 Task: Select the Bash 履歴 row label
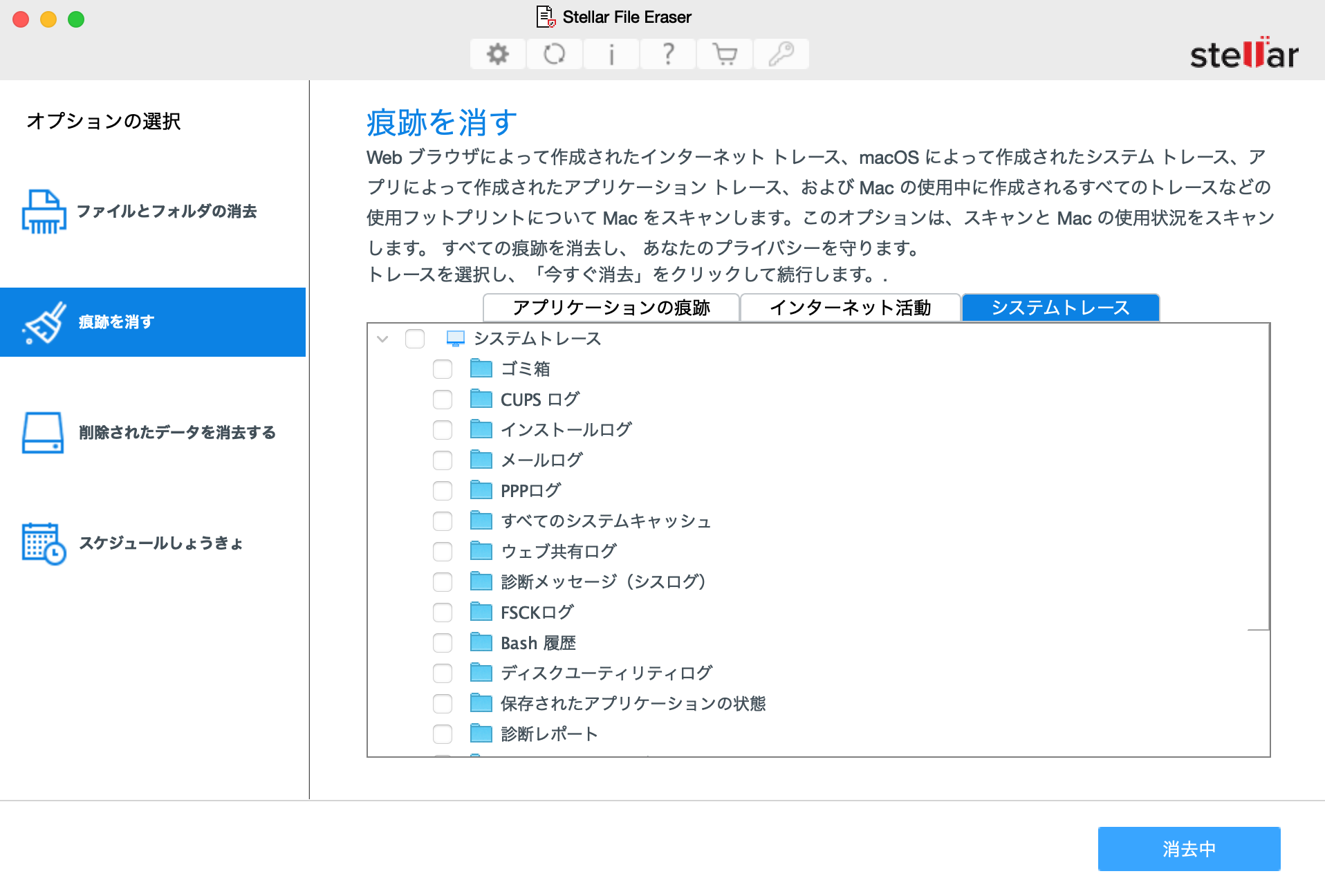click(538, 643)
